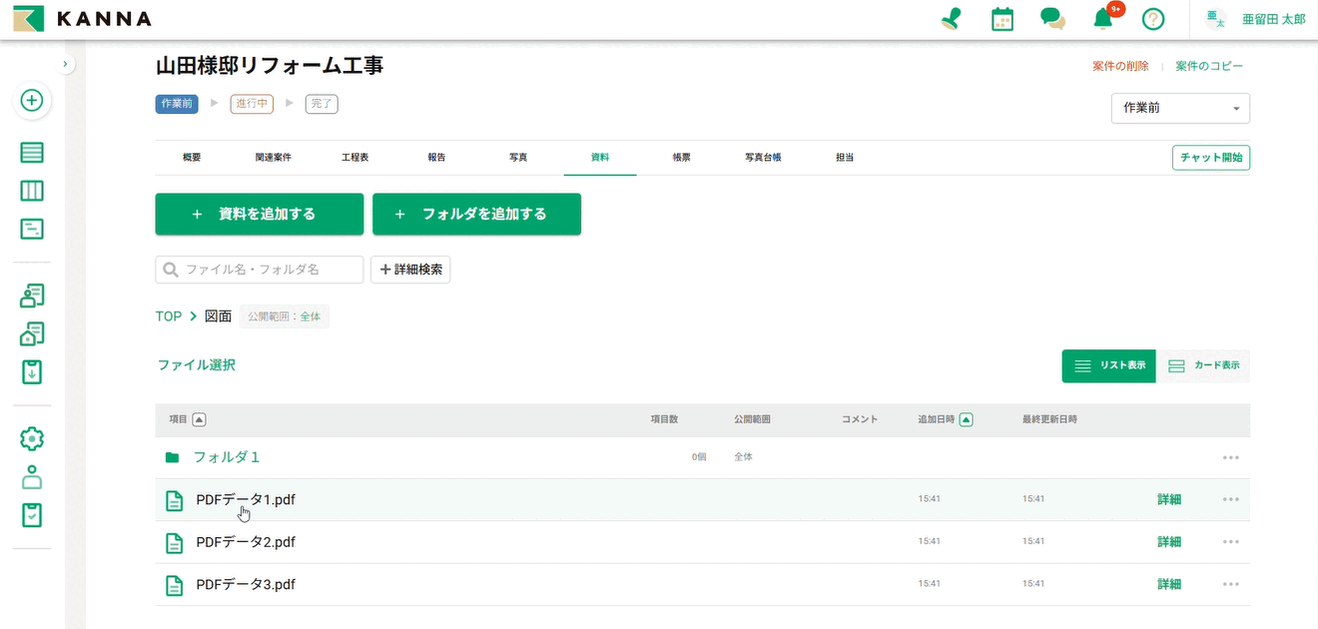Click the green plus circle in sidebar

(x=32, y=100)
